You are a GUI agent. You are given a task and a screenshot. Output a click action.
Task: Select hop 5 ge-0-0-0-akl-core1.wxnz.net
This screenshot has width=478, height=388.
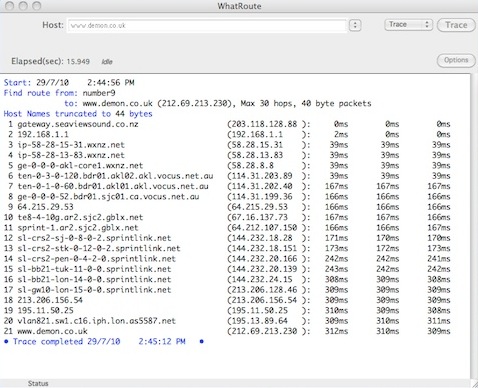80,165
